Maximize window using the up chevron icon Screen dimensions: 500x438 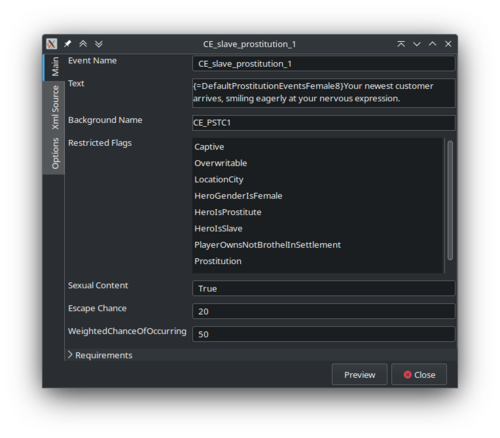pyautogui.click(x=432, y=44)
